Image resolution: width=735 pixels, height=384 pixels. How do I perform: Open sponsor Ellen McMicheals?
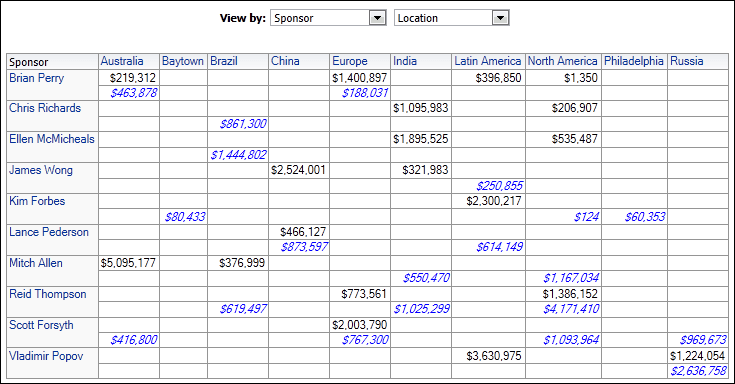52,139
